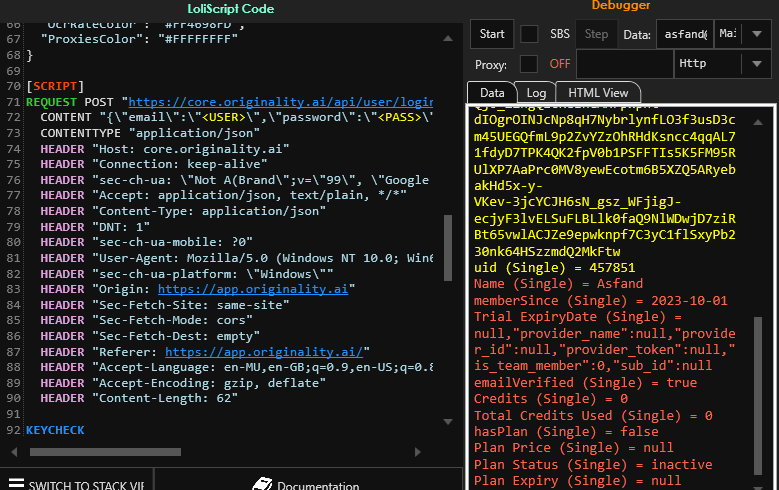Click the book icon beside Documentation
Screen dimensions: 779x490
pyautogui.click(x=262, y=484)
